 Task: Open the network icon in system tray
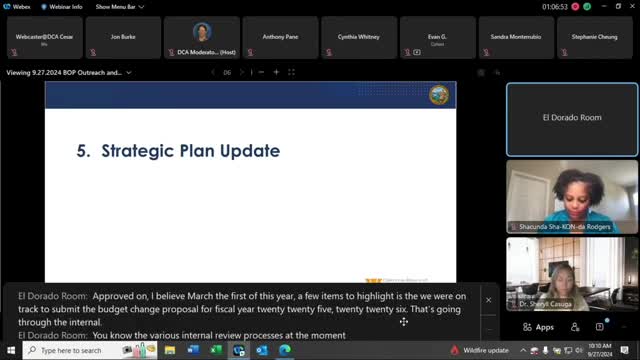[568, 350]
